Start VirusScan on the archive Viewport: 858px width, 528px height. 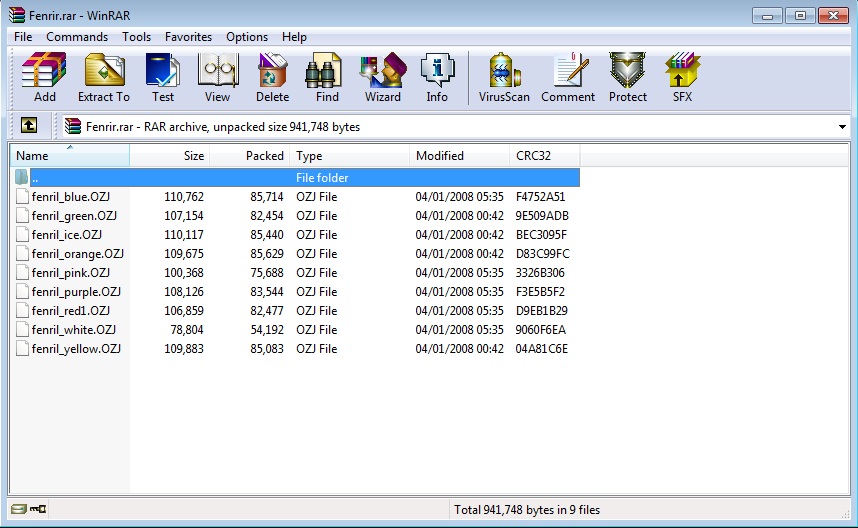[x=504, y=77]
